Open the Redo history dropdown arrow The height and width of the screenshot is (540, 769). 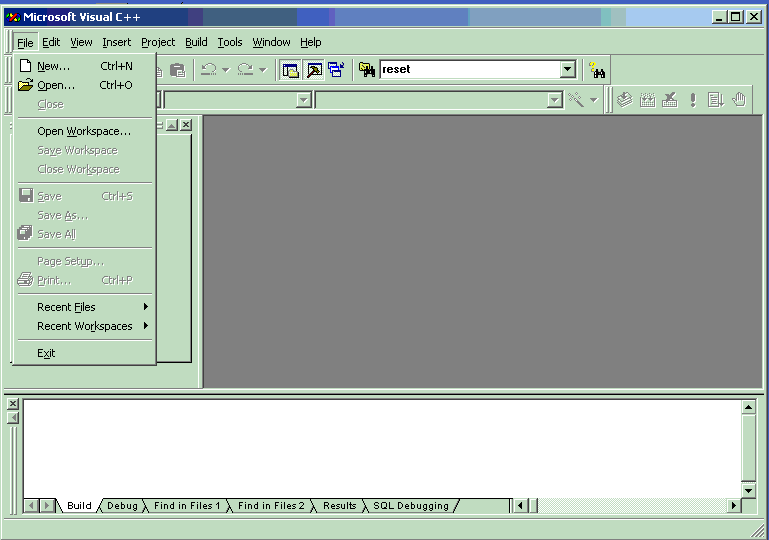pyautogui.click(x=263, y=70)
